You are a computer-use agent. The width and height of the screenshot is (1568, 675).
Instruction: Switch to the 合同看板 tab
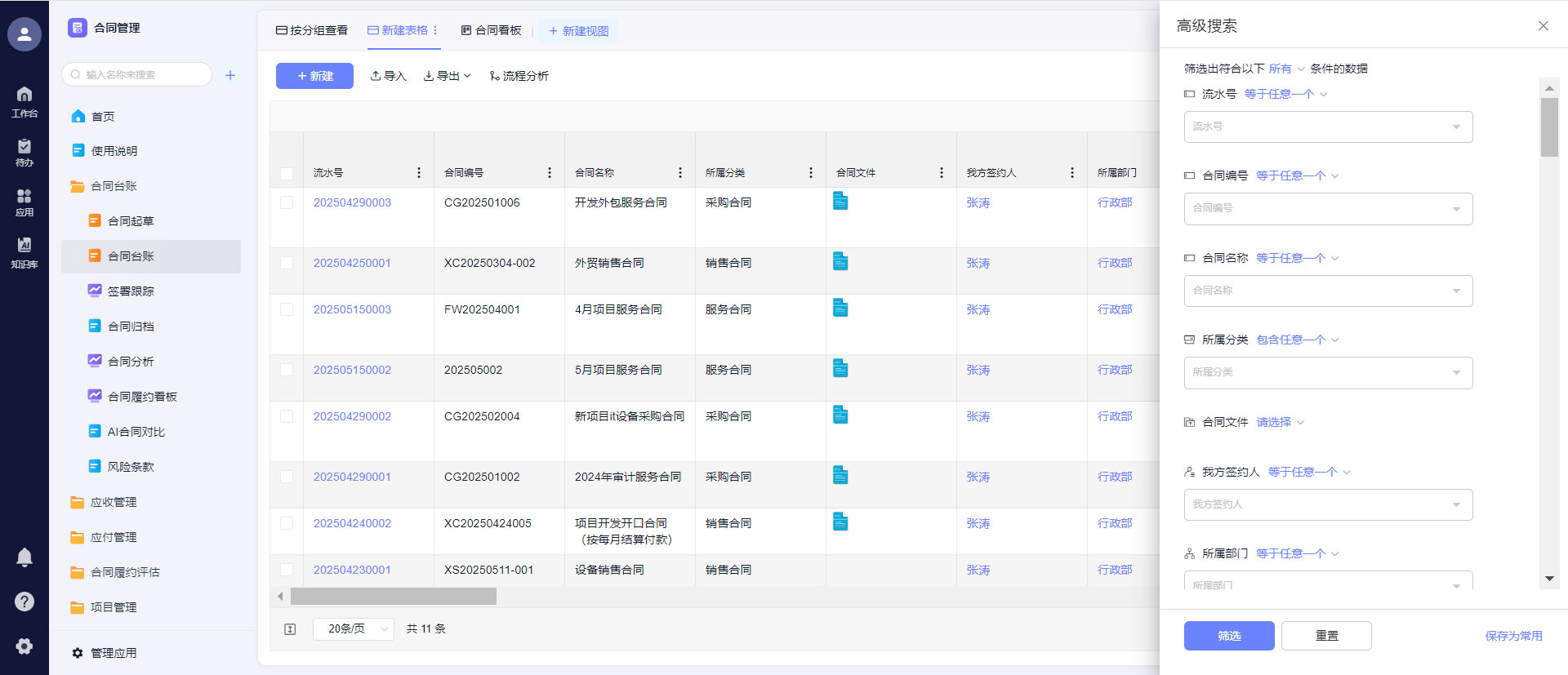pyautogui.click(x=491, y=30)
